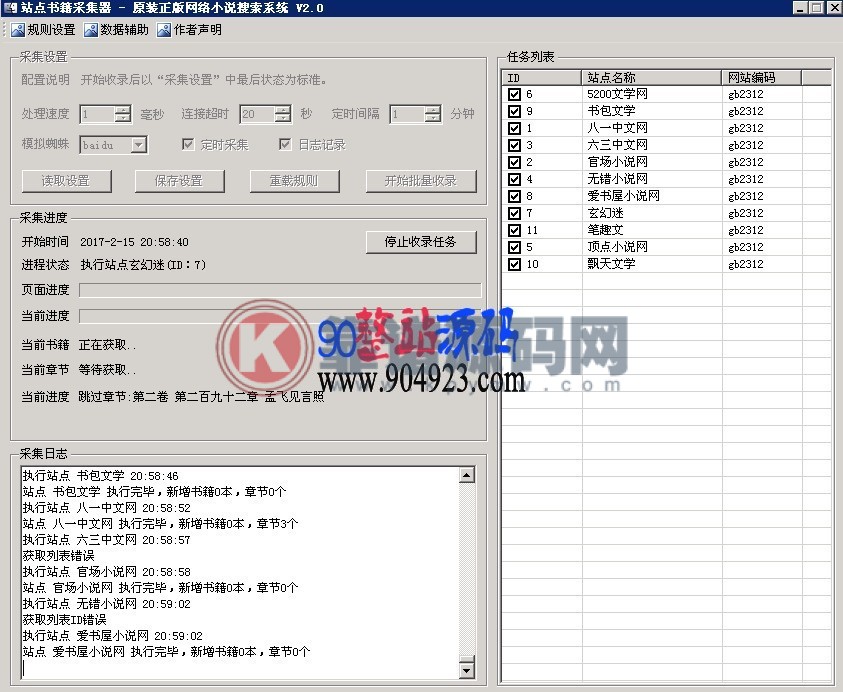
Task: Click status text 执行站点玄幻迷(ID:7)
Action: (x=143, y=265)
